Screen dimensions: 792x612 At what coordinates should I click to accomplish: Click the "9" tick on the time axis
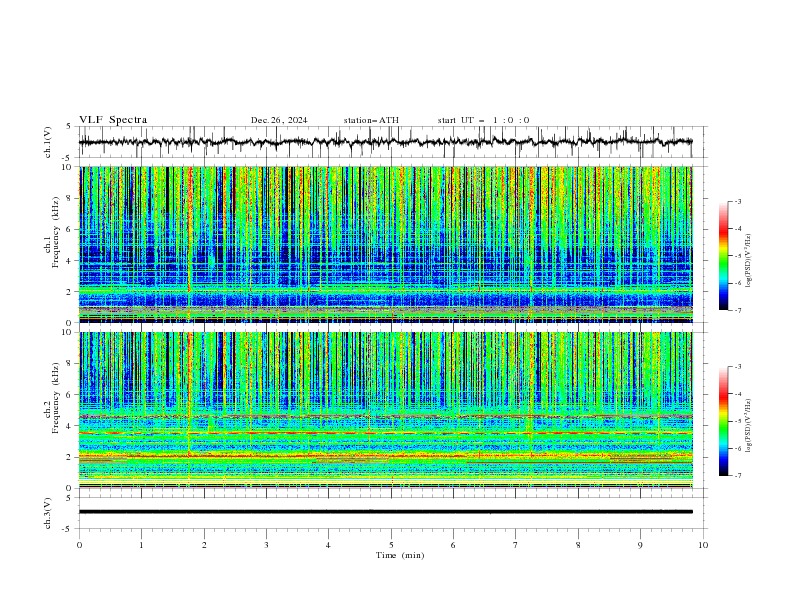[x=640, y=545]
